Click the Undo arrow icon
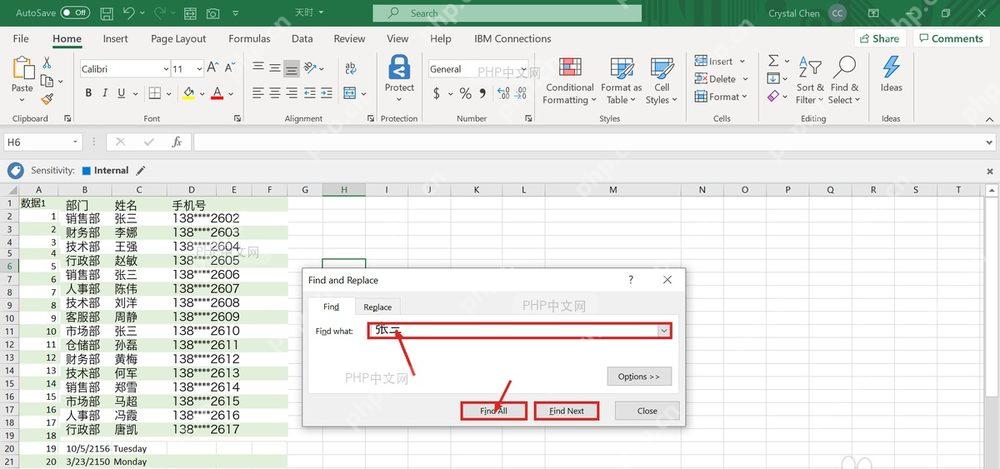This screenshot has width=1000, height=469. pos(129,13)
